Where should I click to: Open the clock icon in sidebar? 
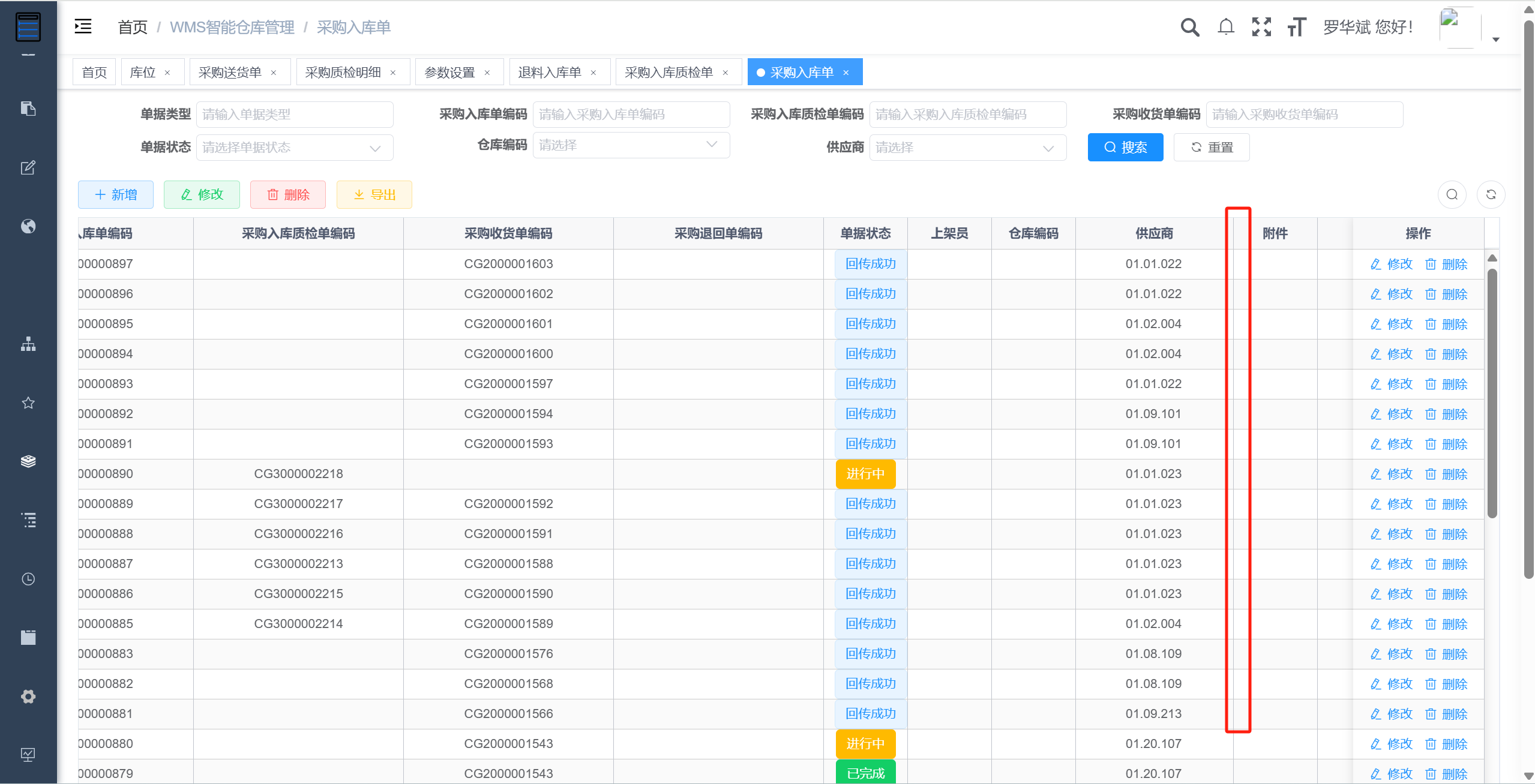click(28, 579)
